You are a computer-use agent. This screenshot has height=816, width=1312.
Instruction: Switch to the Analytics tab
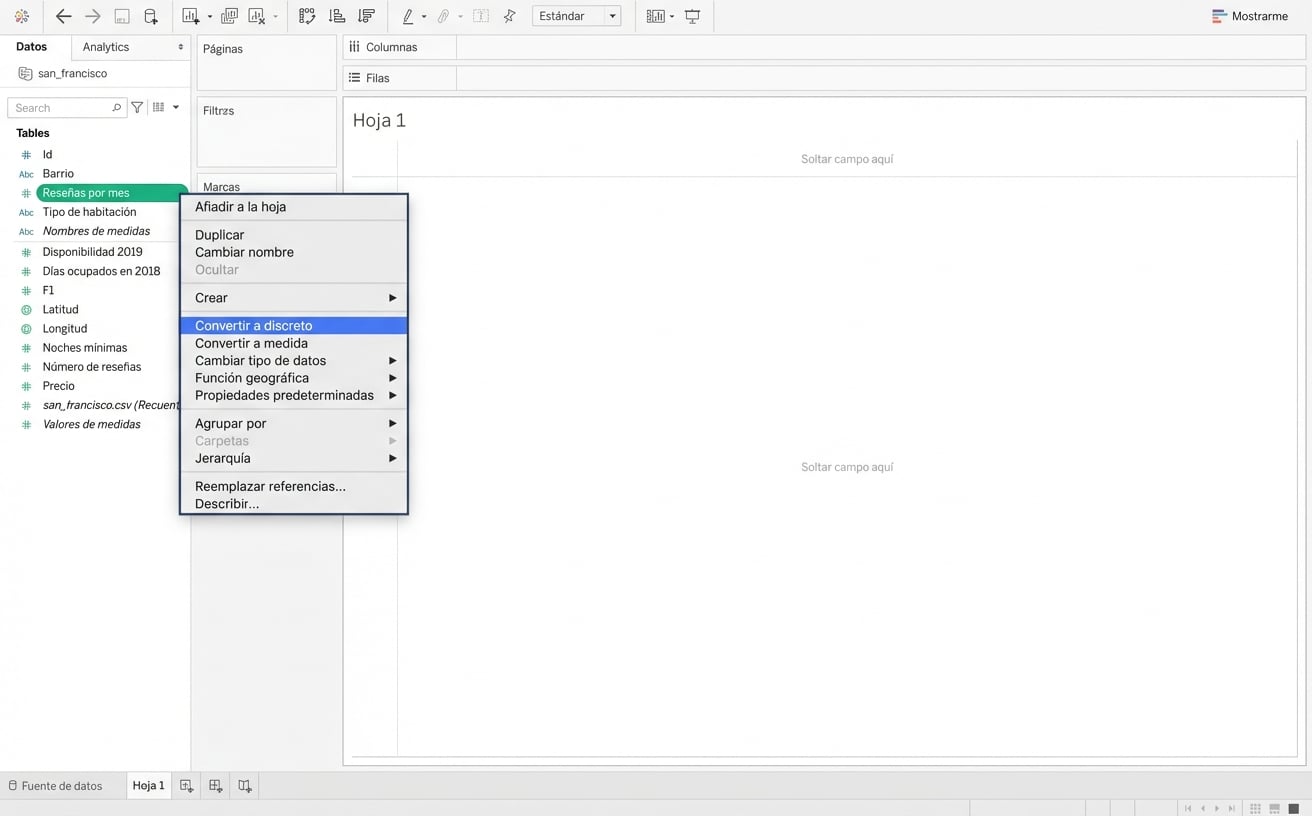click(106, 47)
